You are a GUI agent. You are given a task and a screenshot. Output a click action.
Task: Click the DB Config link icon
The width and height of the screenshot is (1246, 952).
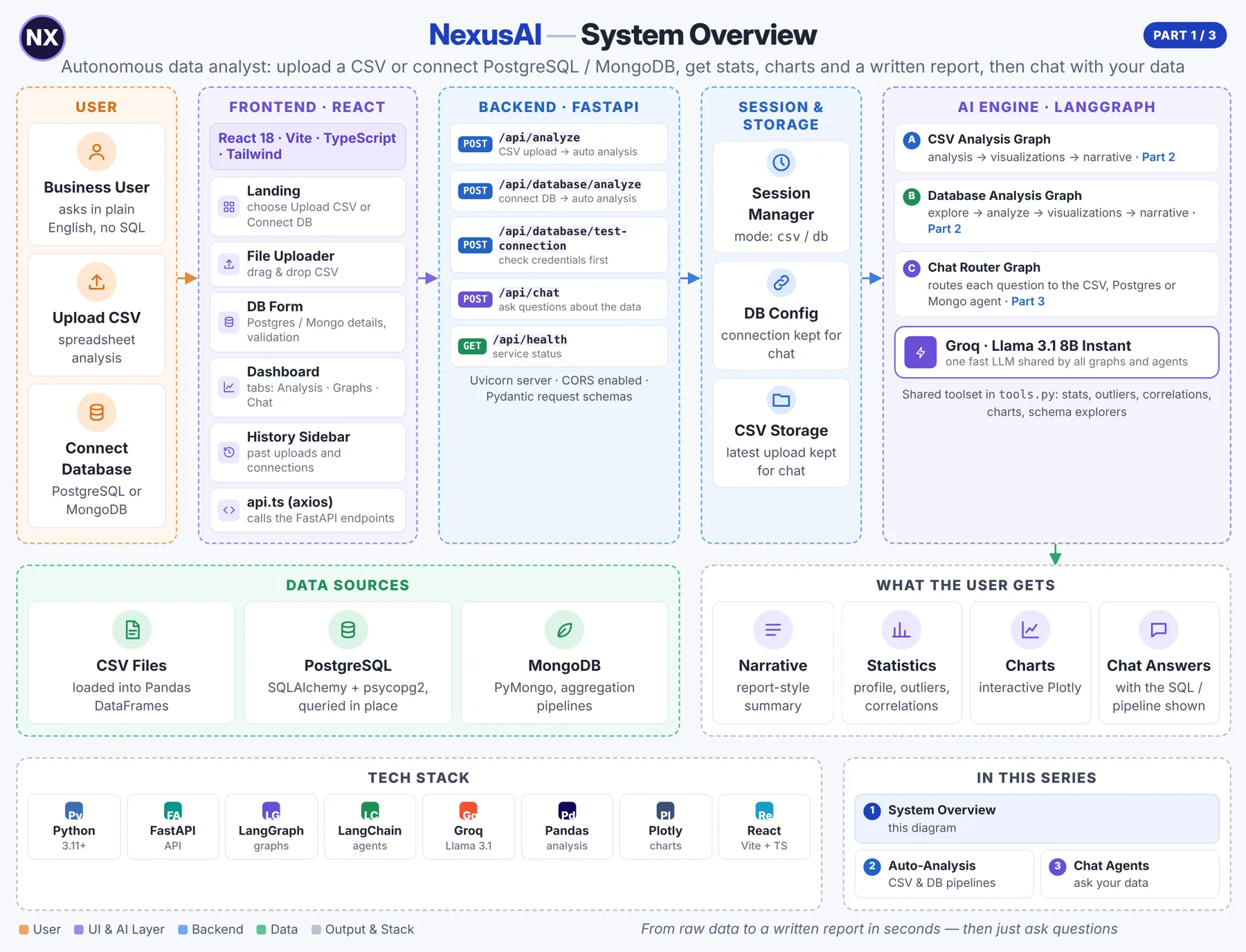pos(782,282)
